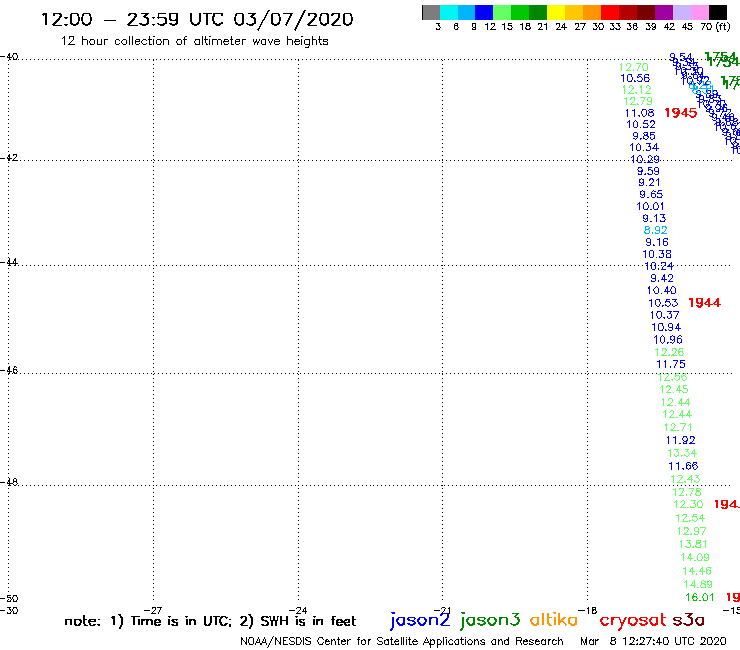The width and height of the screenshot is (740, 650).
Task: Click the 10.34 wave height value
Action: 644,147
